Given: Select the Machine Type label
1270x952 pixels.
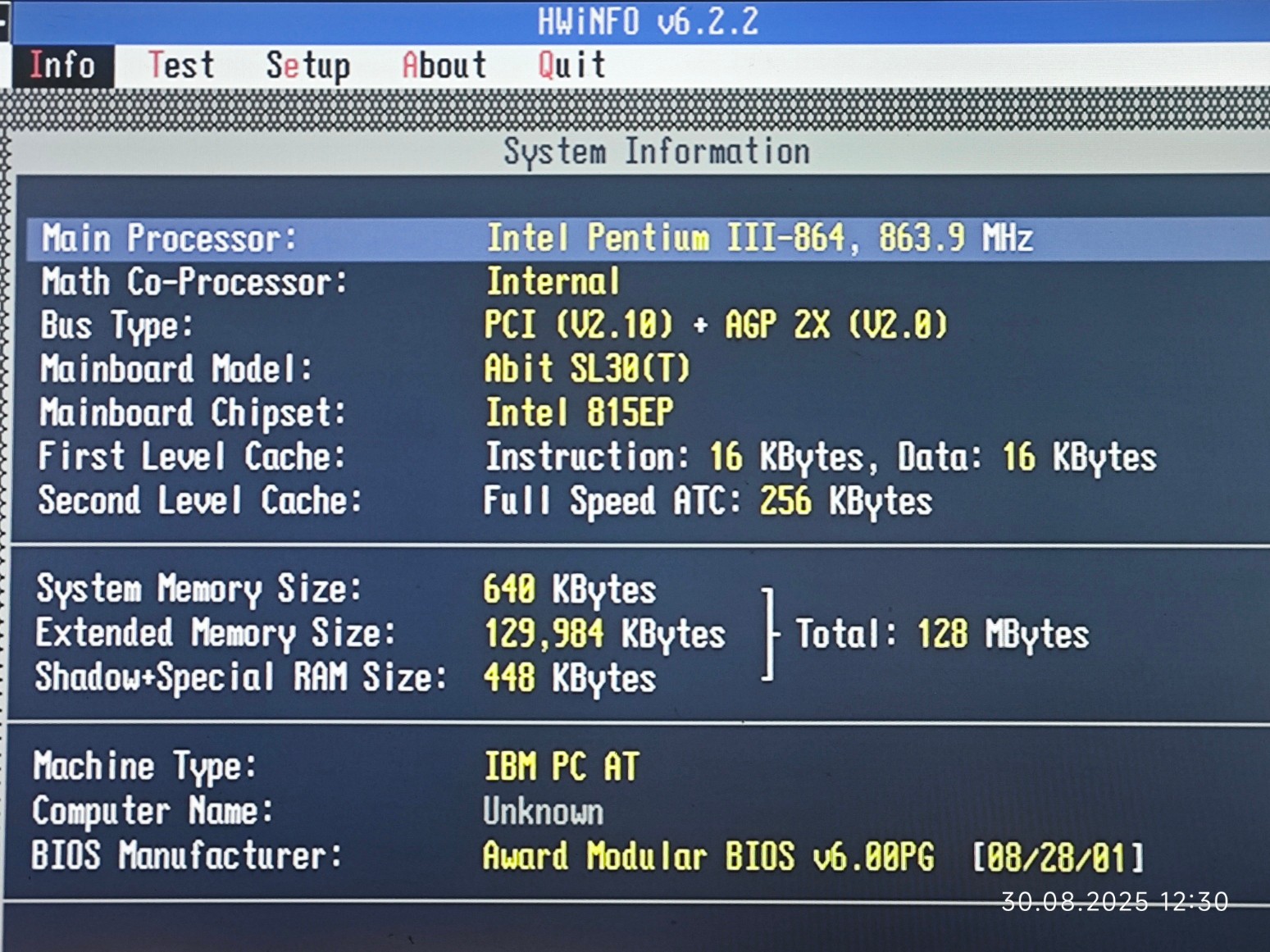Looking at the screenshot, I should click(x=144, y=767).
